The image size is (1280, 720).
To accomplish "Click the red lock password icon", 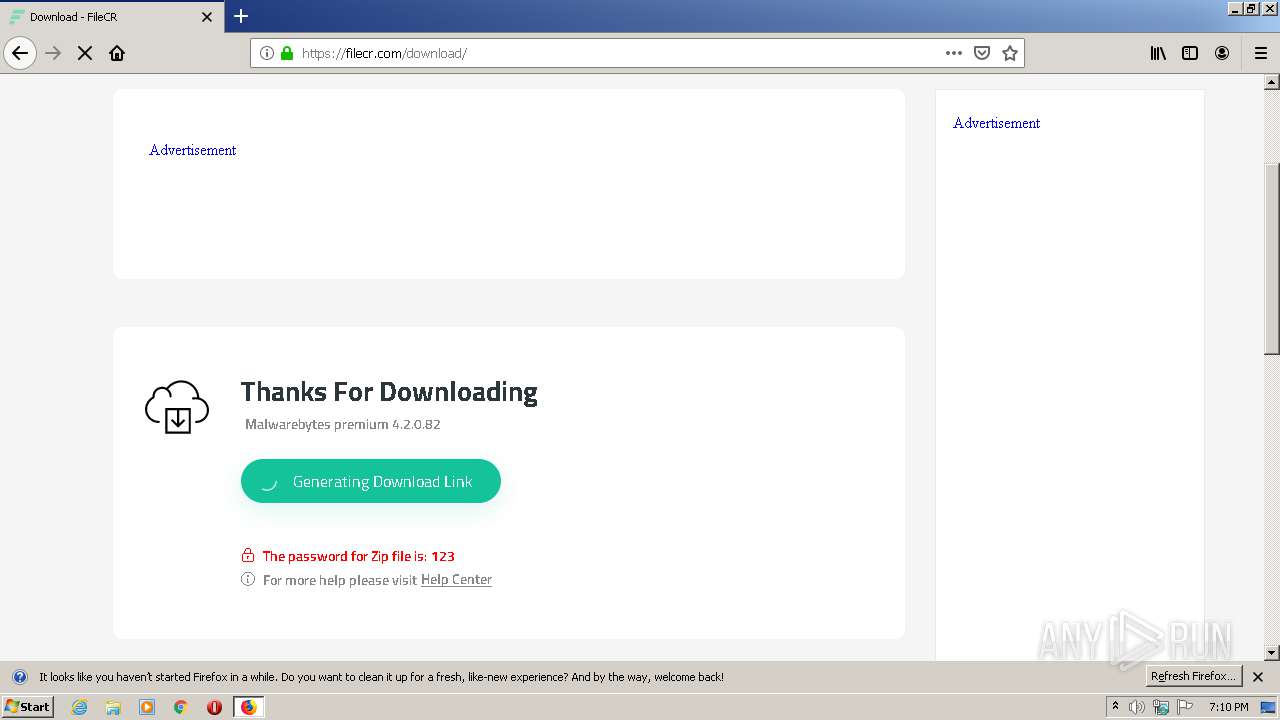I will 248,555.
